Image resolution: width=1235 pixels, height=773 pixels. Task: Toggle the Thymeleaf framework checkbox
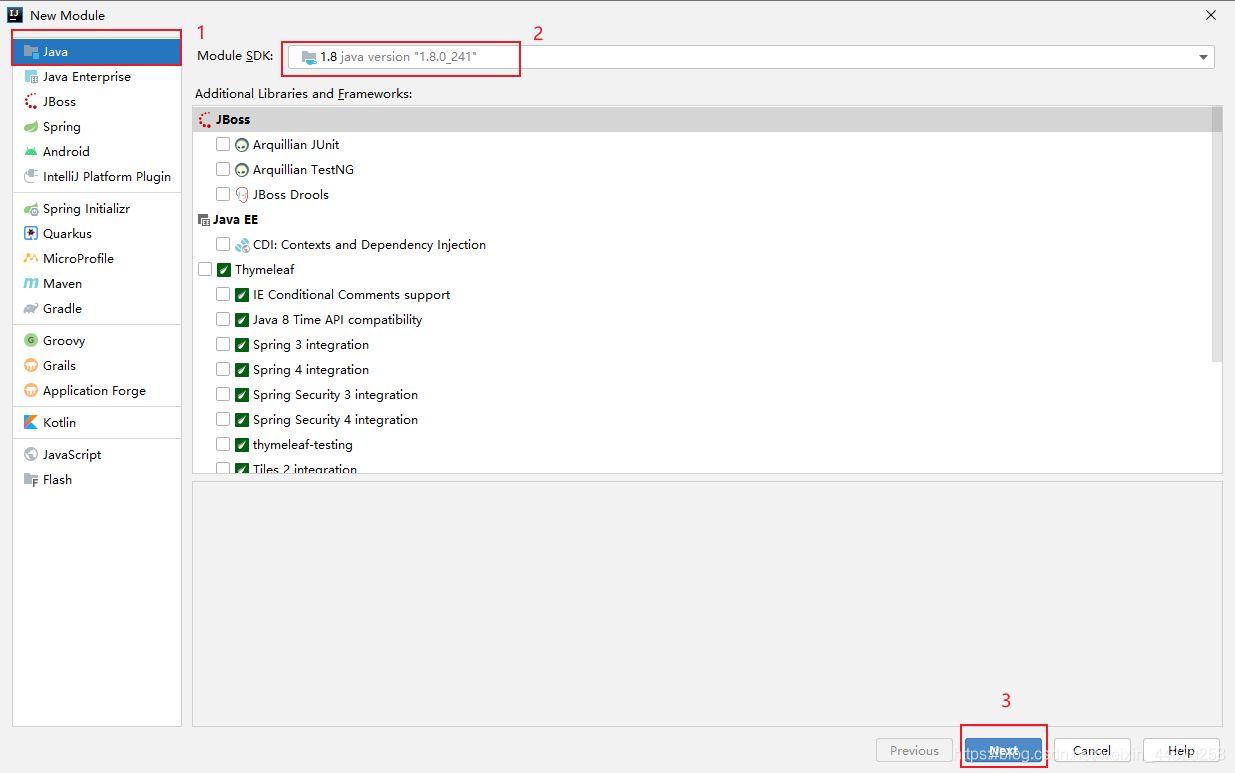(x=205, y=269)
